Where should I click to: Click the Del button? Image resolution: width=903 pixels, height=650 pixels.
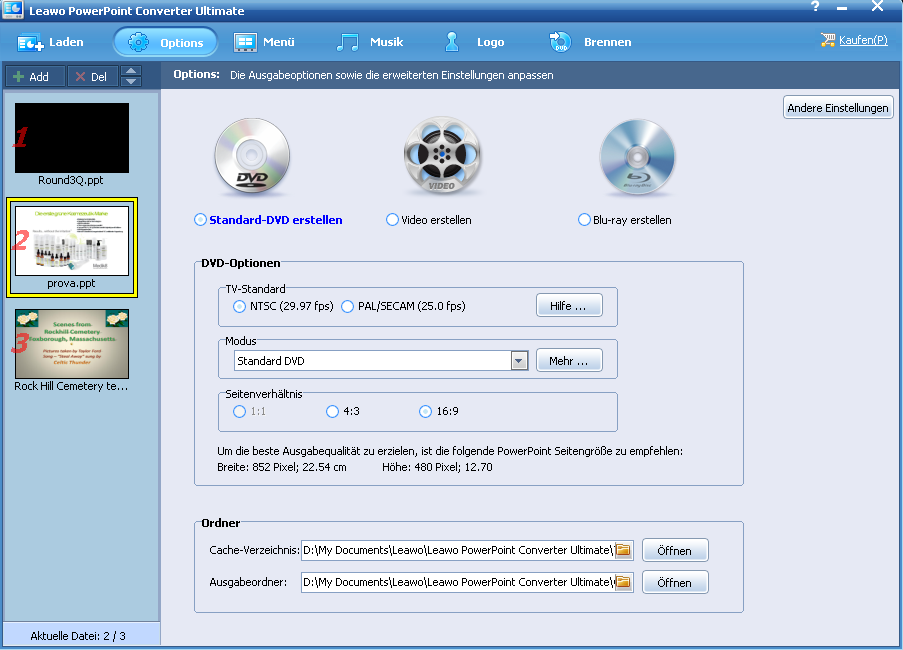pyautogui.click(x=92, y=77)
